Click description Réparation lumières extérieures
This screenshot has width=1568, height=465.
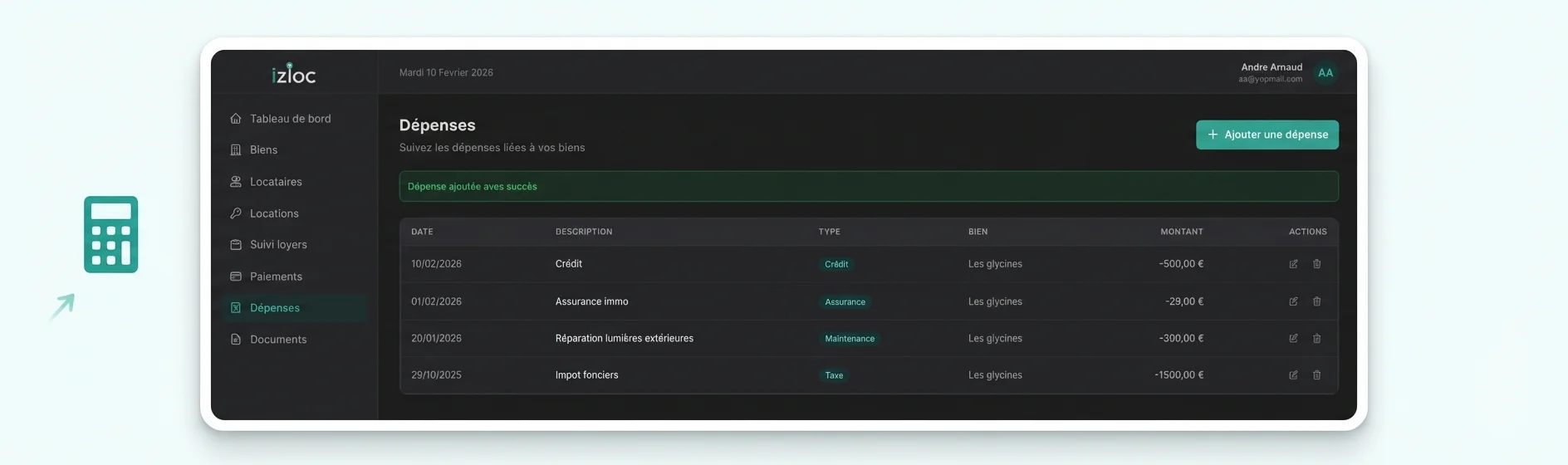tap(625, 338)
